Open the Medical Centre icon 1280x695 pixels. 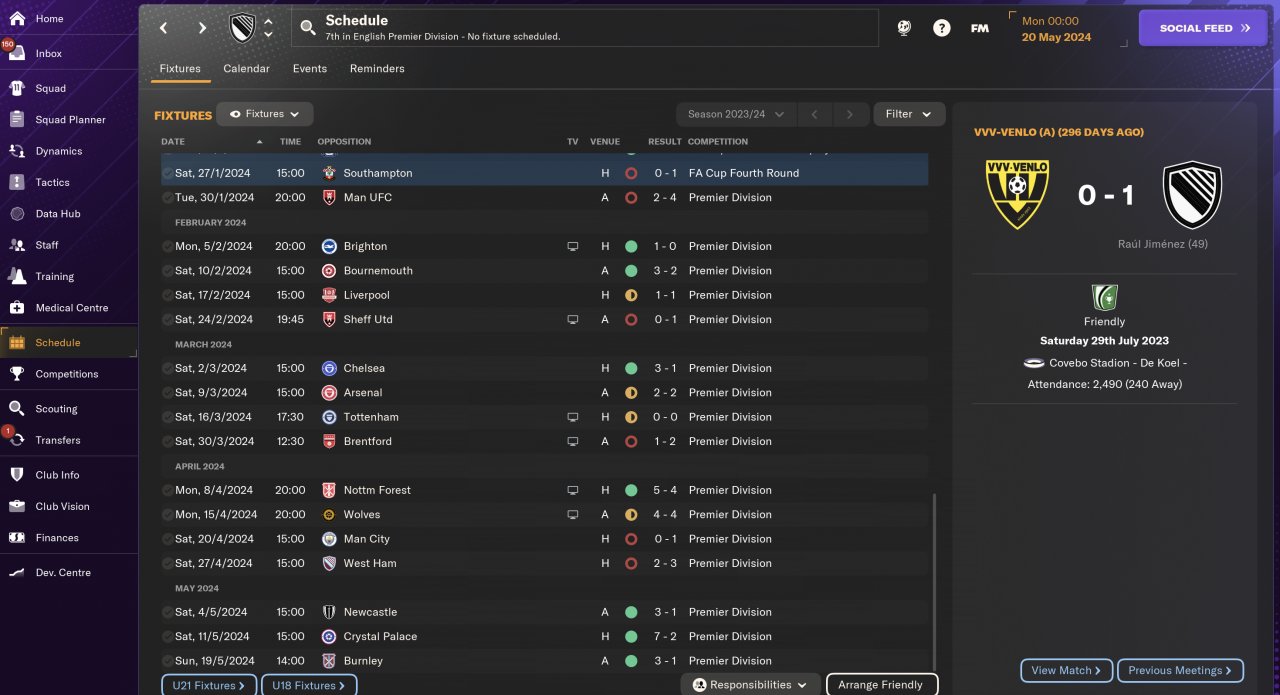[x=16, y=308]
